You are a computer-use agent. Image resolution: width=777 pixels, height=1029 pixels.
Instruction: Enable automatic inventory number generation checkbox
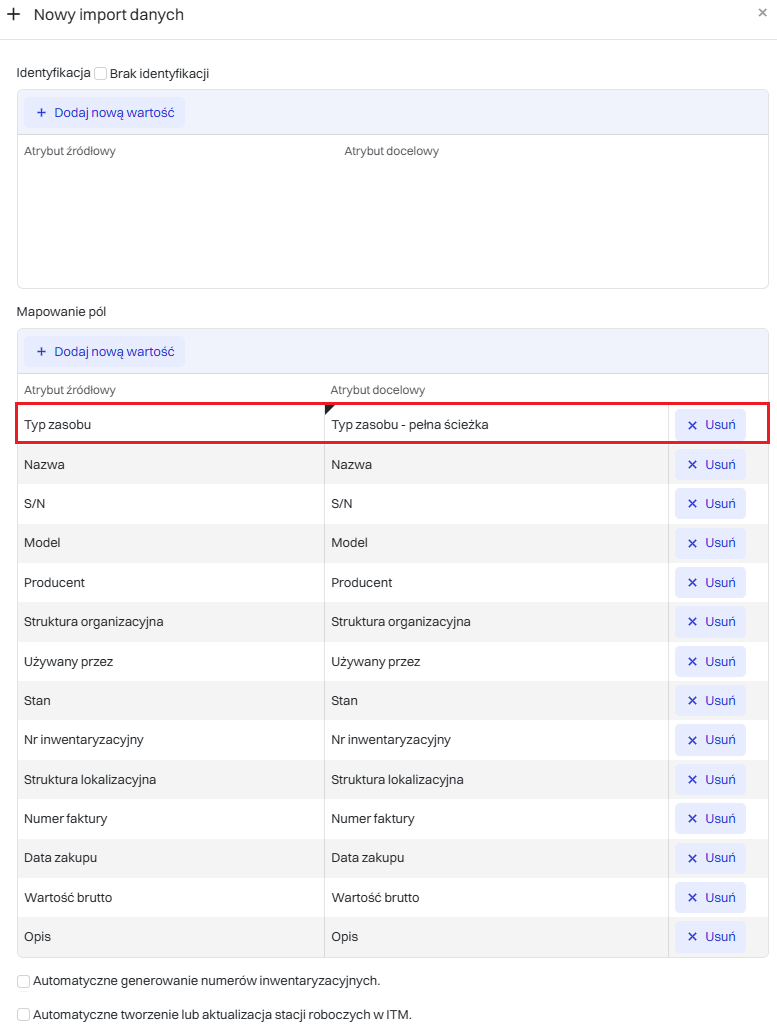pyautogui.click(x=24, y=981)
